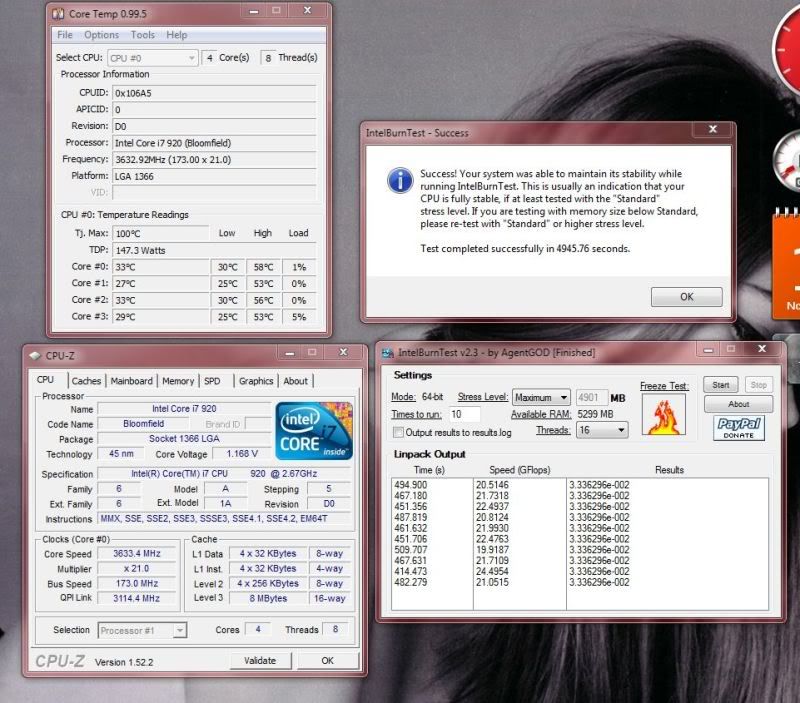Toggle Output results to results.log checkbox

point(398,432)
